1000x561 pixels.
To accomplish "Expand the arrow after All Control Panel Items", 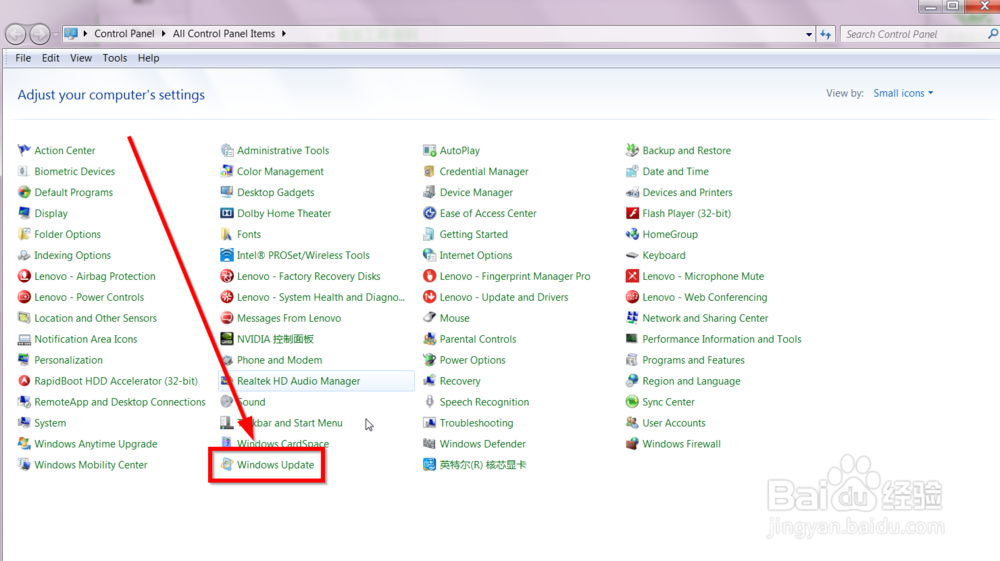I will 284,34.
